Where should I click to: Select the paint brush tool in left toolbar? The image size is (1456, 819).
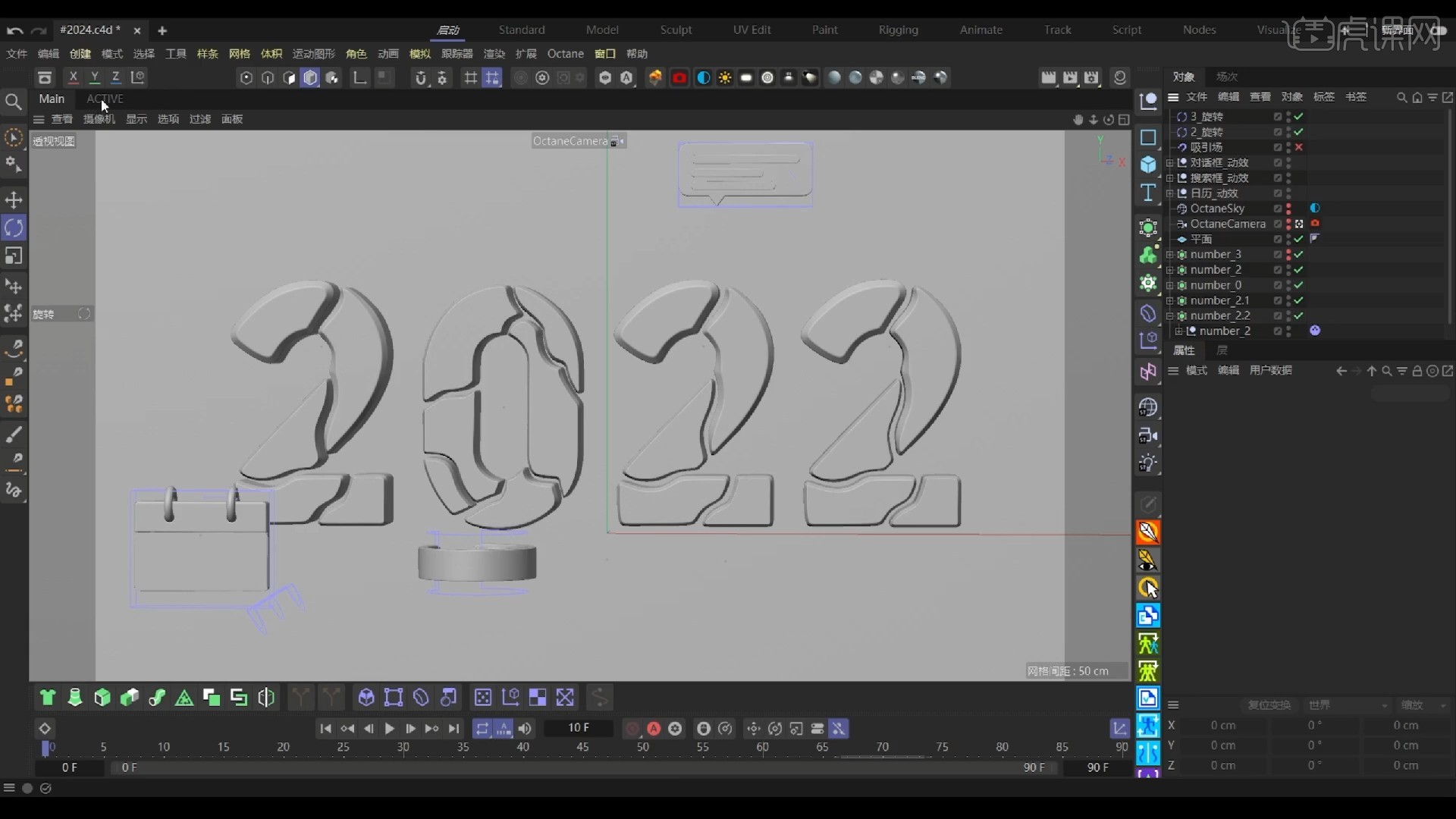click(14, 434)
